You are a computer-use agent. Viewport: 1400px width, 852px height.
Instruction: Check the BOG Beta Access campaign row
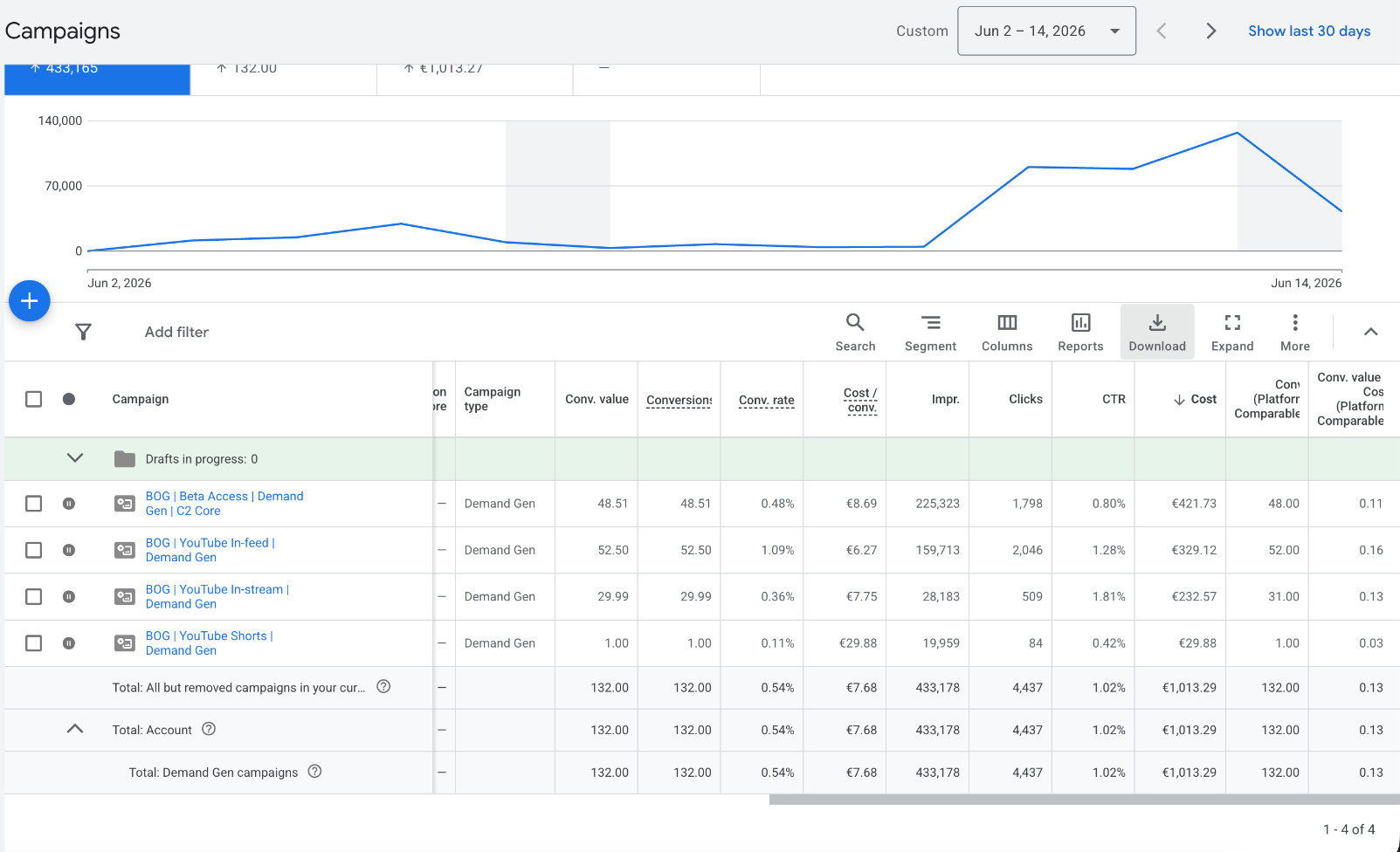coord(34,504)
